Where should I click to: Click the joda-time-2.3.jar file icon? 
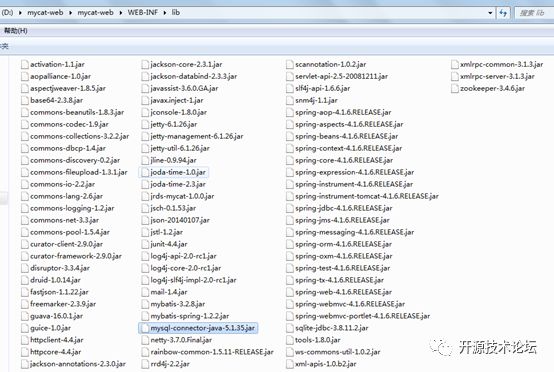click(145, 184)
